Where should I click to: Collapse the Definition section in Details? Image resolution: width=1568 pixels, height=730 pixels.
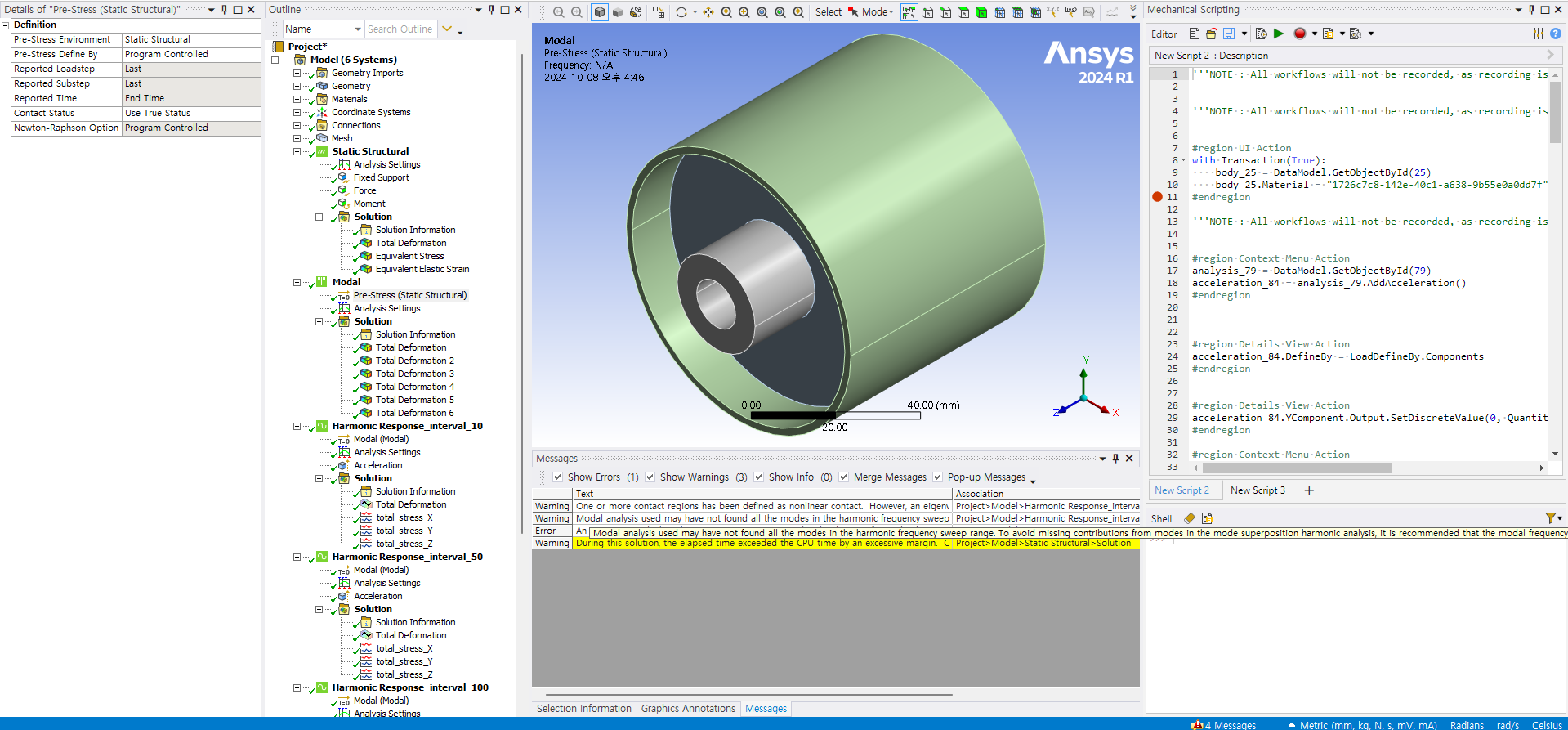point(5,25)
